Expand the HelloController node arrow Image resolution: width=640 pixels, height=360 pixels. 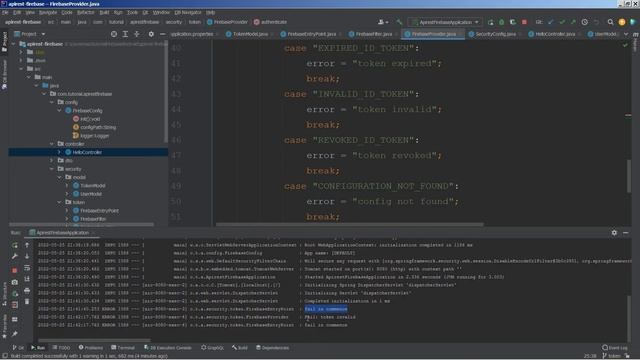(x=60, y=152)
